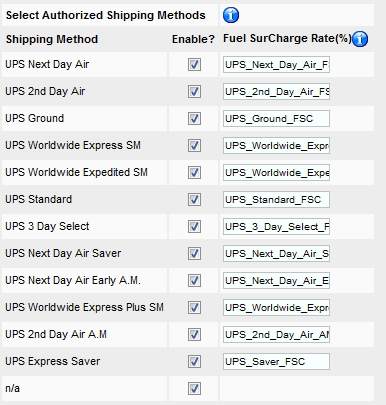
Task: Select UPS_3_Day_Select fuel surcharge field
Action: coord(276,227)
